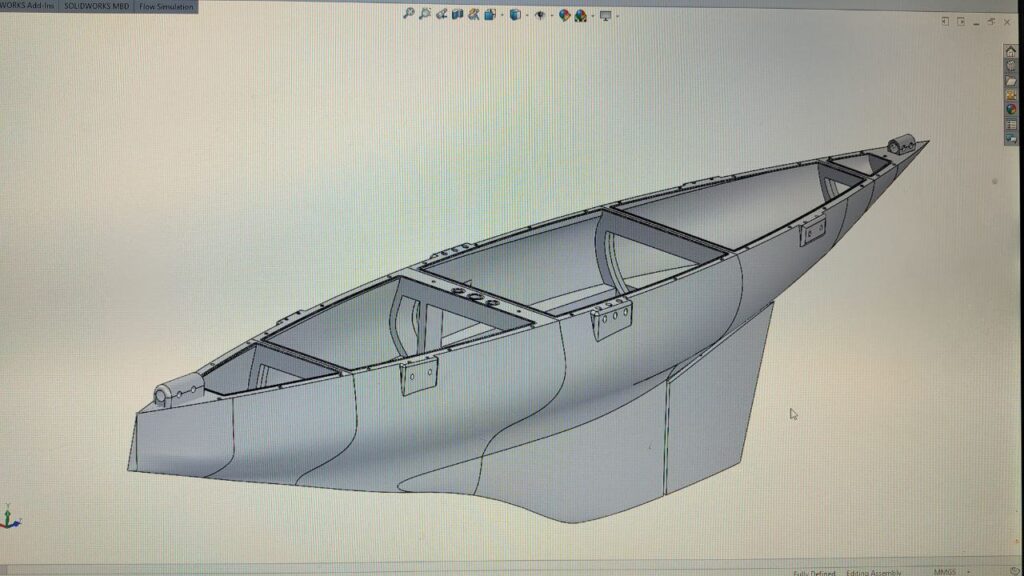Open the Custom Properties list icon in task pane
This screenshot has height=576, width=1024.
pos(1011,125)
